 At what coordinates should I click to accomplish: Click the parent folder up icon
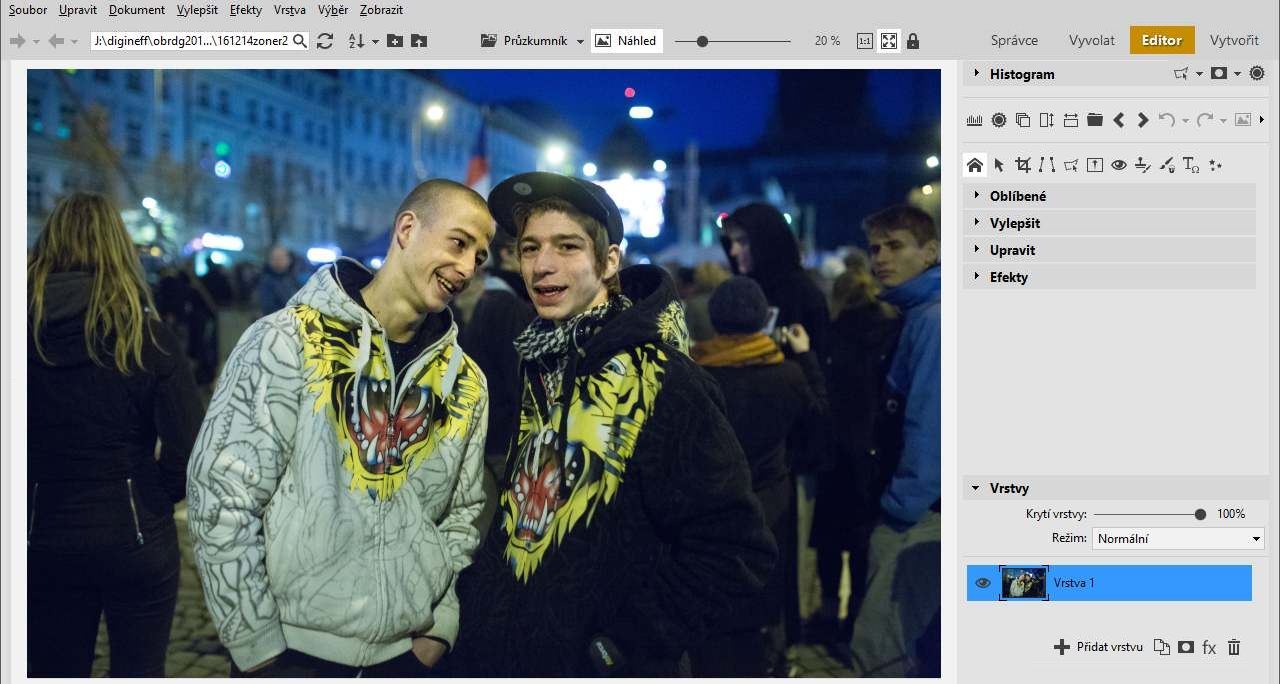(x=419, y=41)
